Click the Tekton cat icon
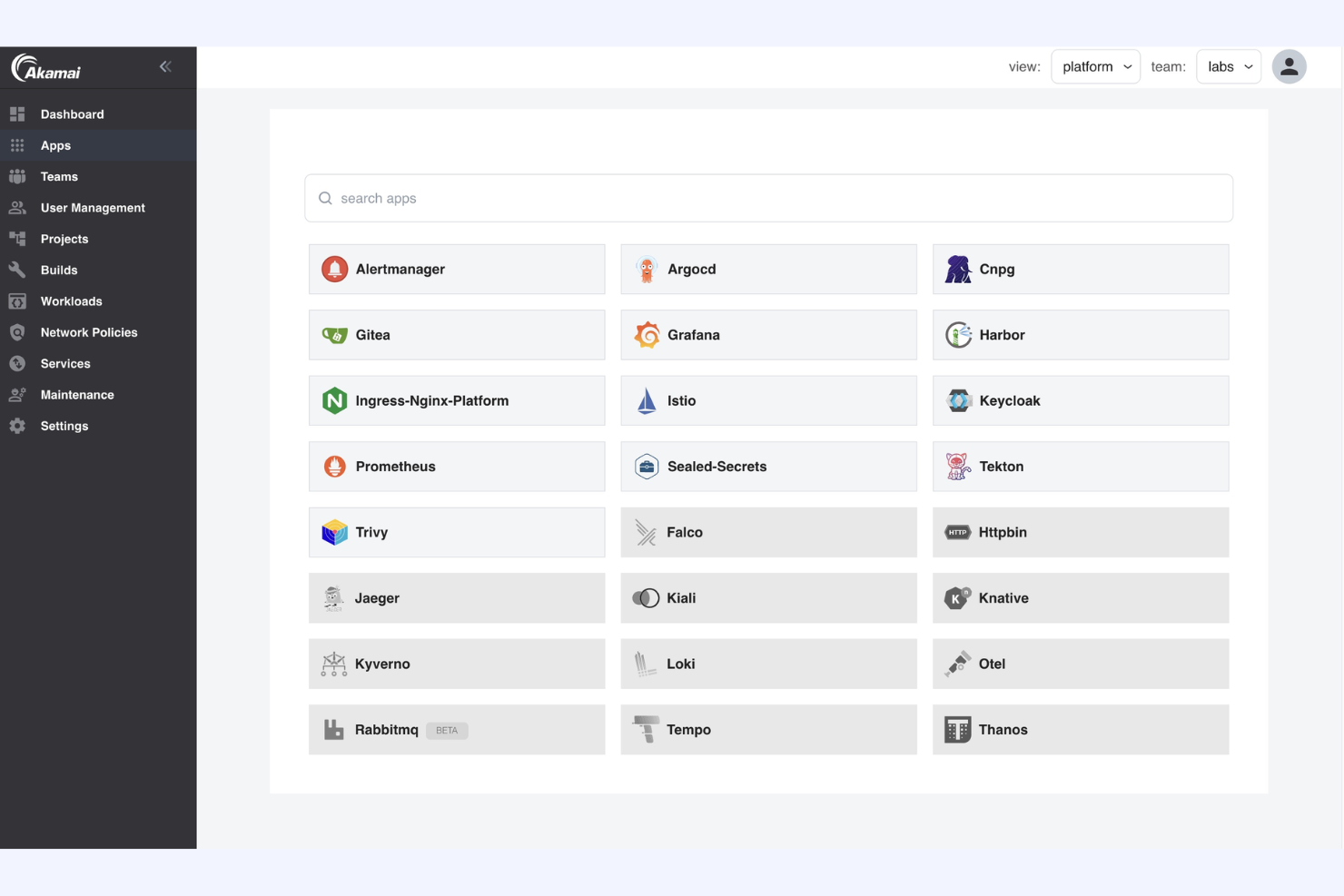 (957, 466)
